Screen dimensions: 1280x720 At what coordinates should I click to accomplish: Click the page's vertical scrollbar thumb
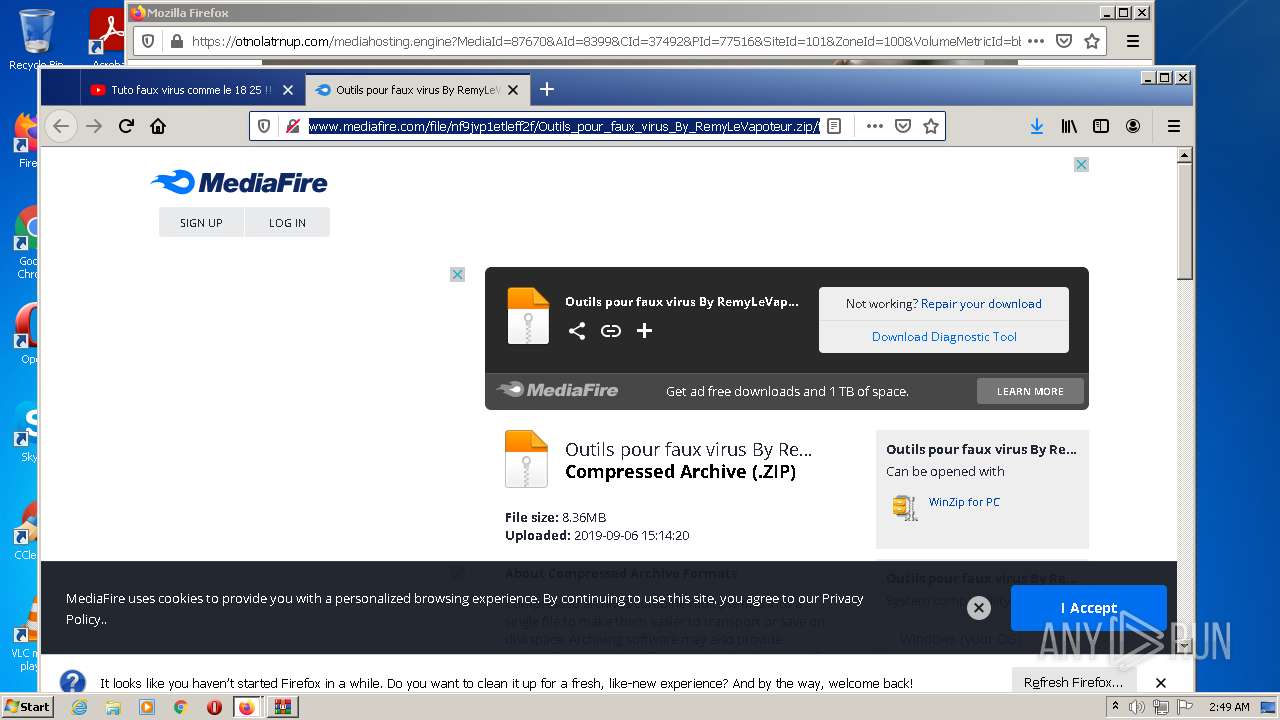click(x=1185, y=220)
